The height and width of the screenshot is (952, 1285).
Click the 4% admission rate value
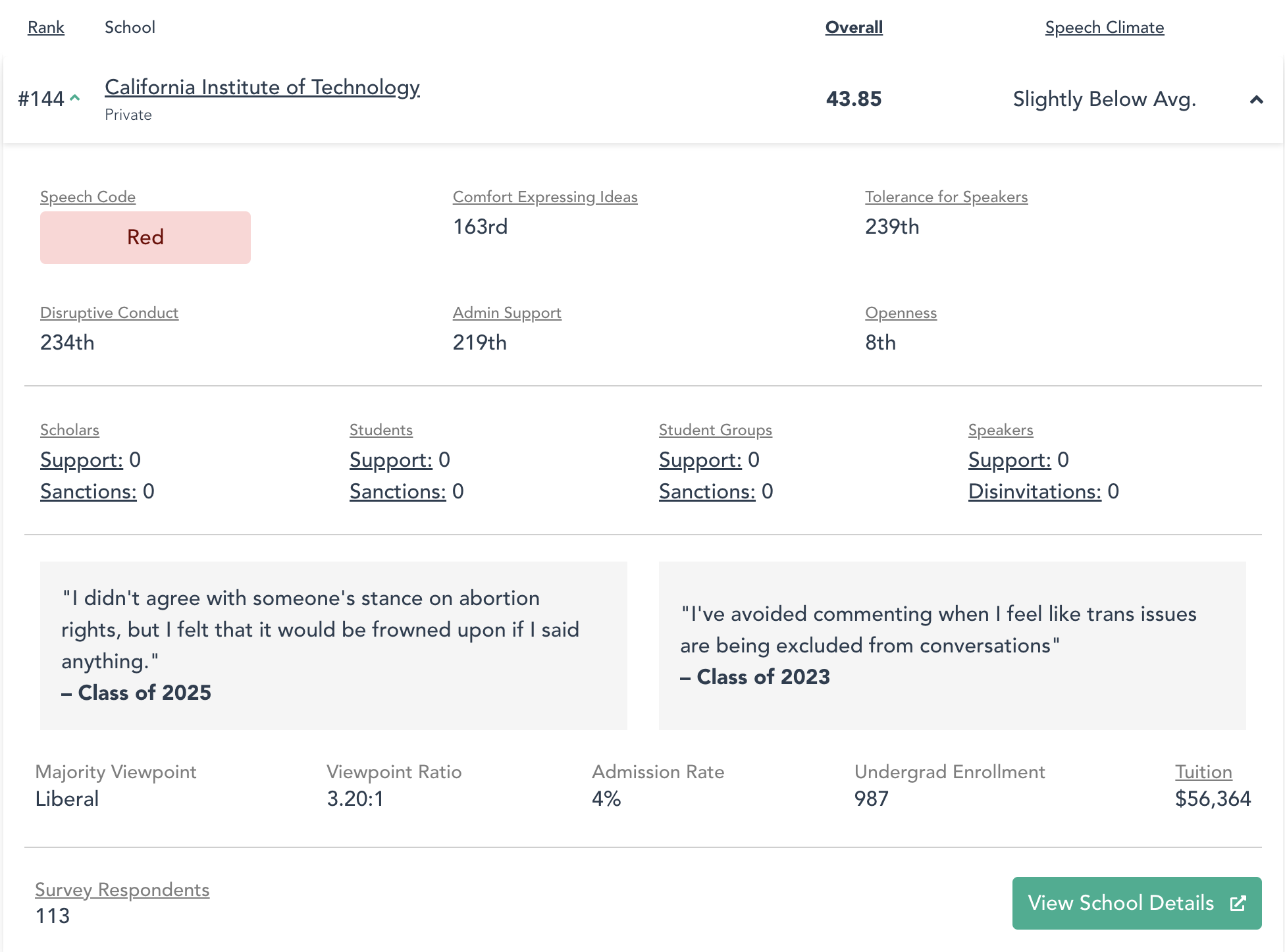point(606,799)
